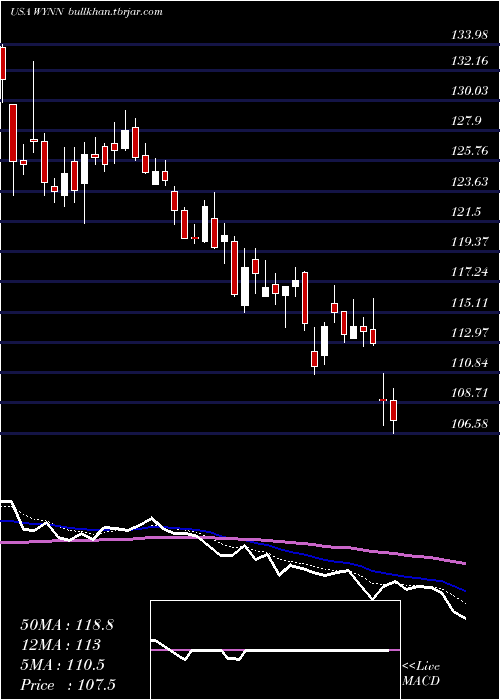Click the first red candlestick near 133.98
Screen dimensions: 500x700
click(x=3, y=63)
